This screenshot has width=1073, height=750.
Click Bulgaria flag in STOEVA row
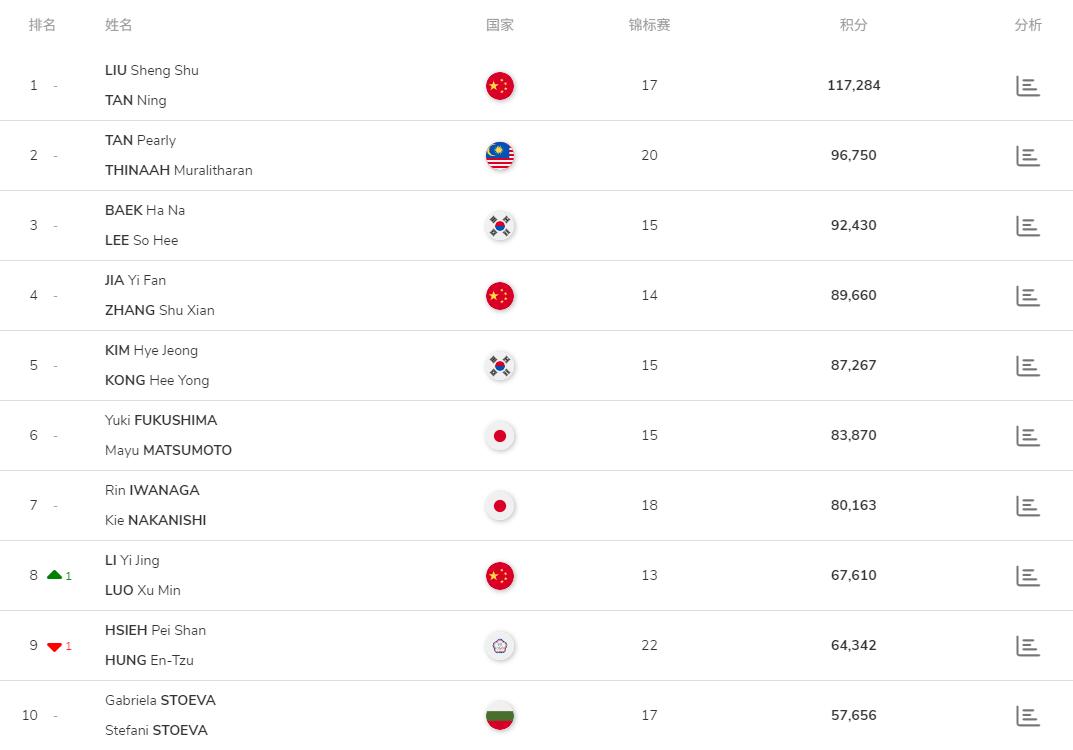499,716
